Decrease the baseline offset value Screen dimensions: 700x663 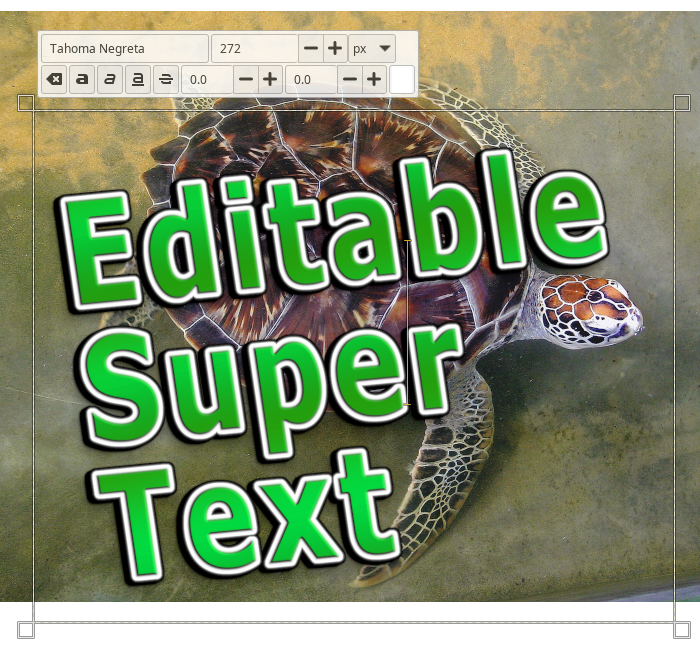[246, 79]
